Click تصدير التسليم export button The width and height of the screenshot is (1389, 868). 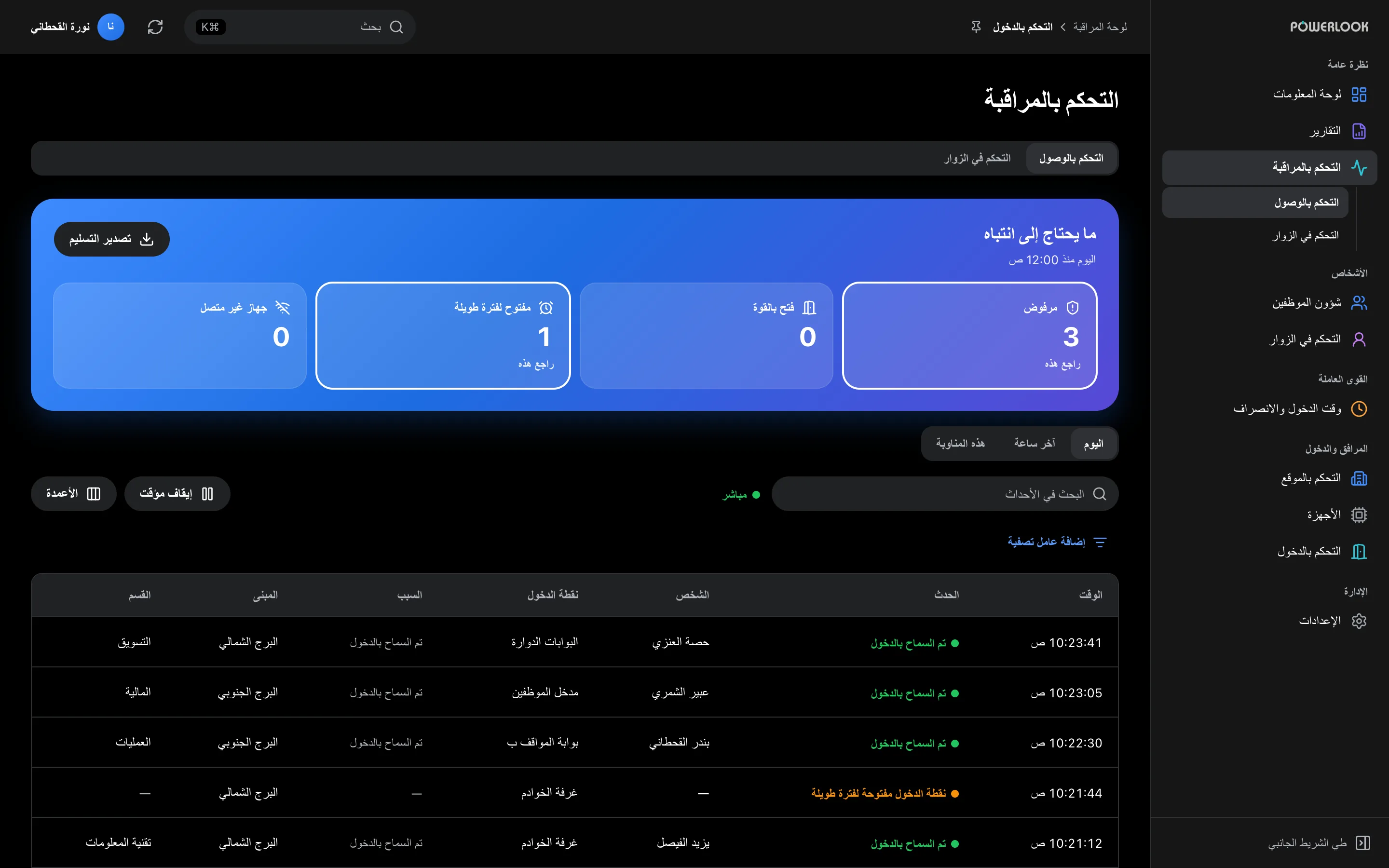pyautogui.click(x=112, y=239)
